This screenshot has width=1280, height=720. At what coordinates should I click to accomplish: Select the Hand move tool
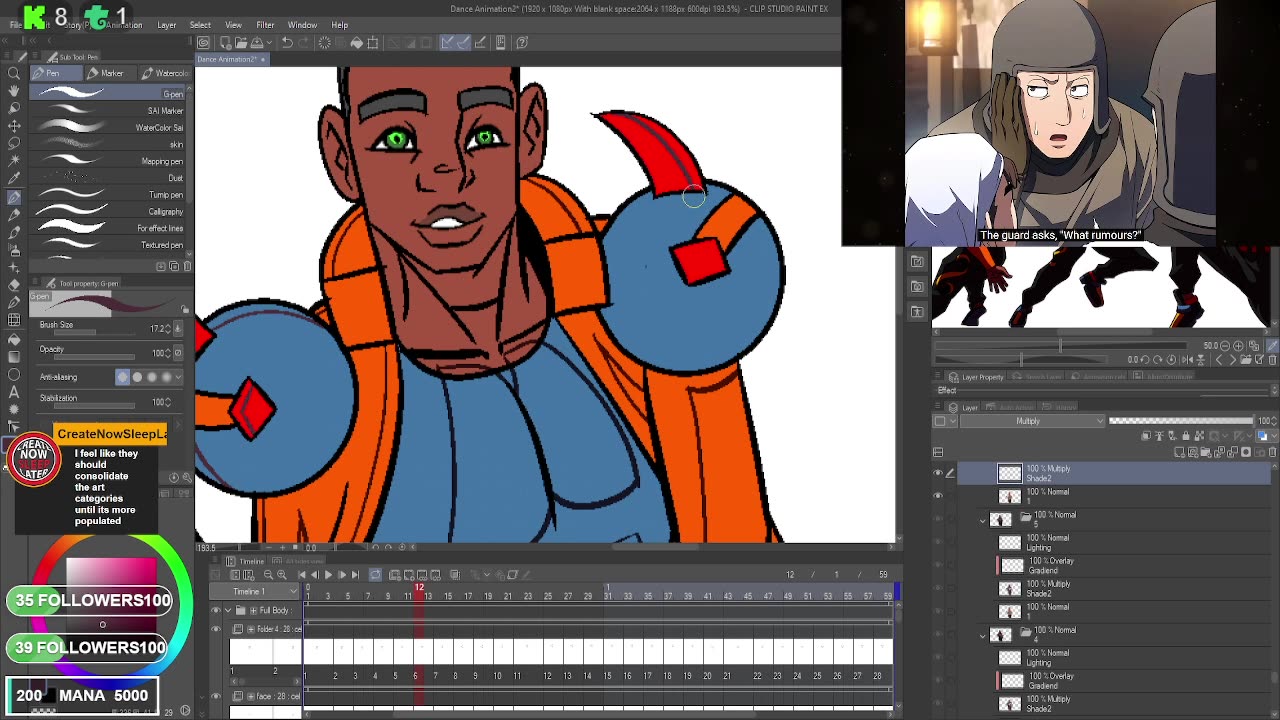[x=14, y=91]
